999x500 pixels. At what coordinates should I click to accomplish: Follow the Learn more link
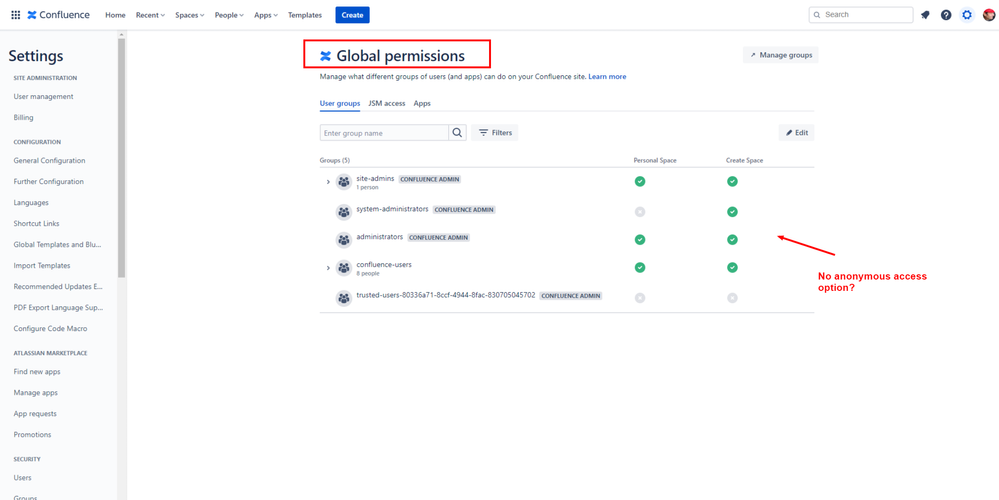click(x=607, y=76)
